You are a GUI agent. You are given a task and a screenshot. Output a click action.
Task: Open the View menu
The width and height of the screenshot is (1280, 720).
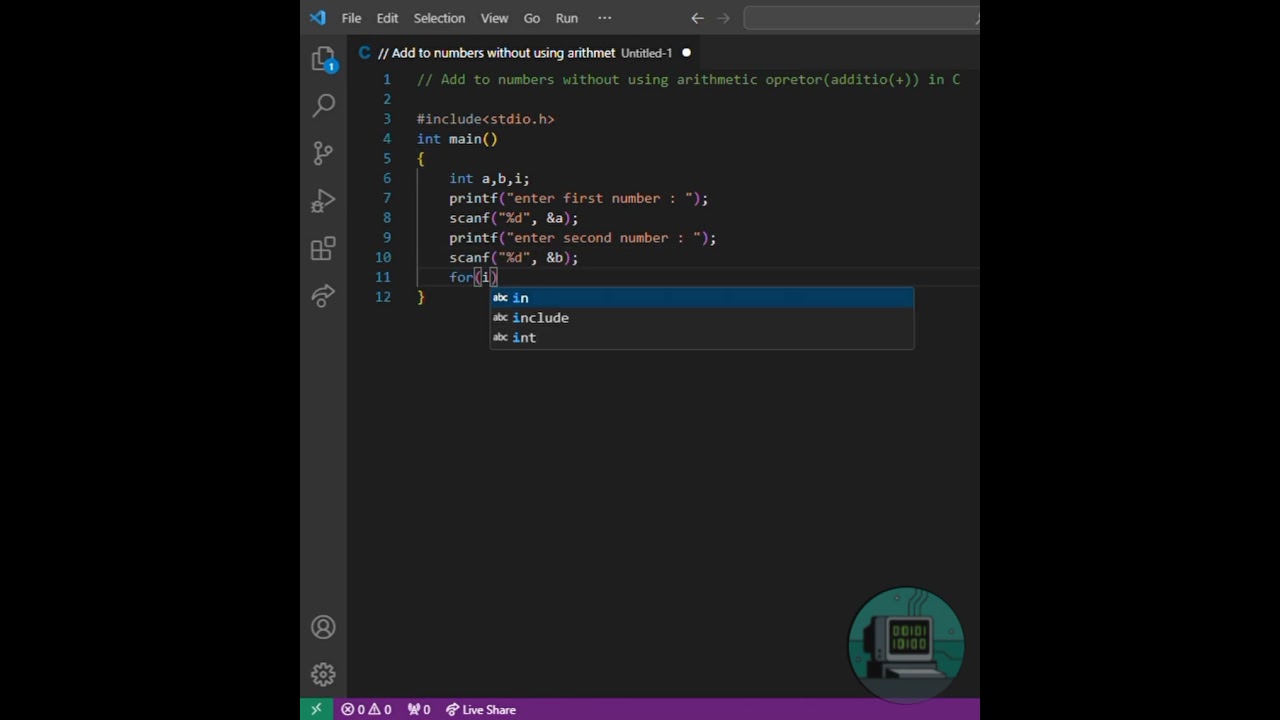coord(494,18)
